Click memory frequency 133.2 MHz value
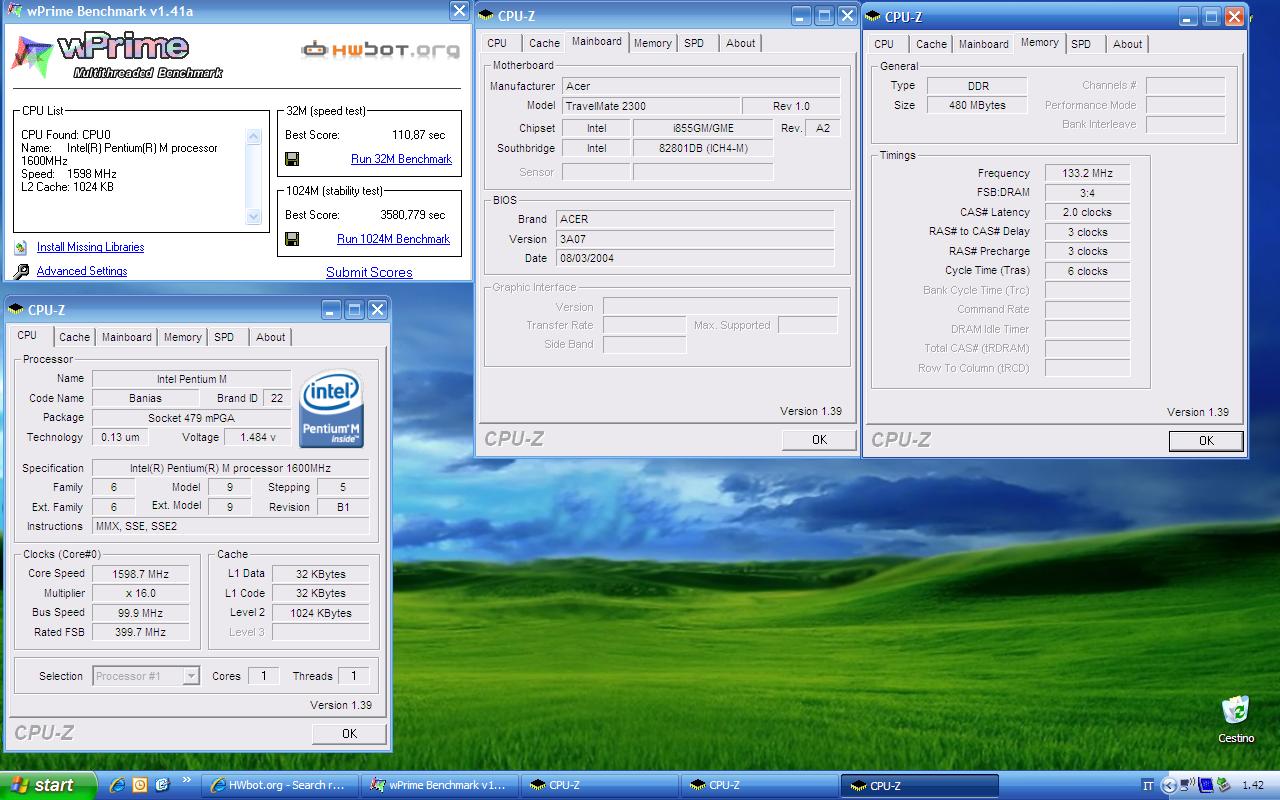This screenshot has height=800, width=1280. tap(1087, 173)
